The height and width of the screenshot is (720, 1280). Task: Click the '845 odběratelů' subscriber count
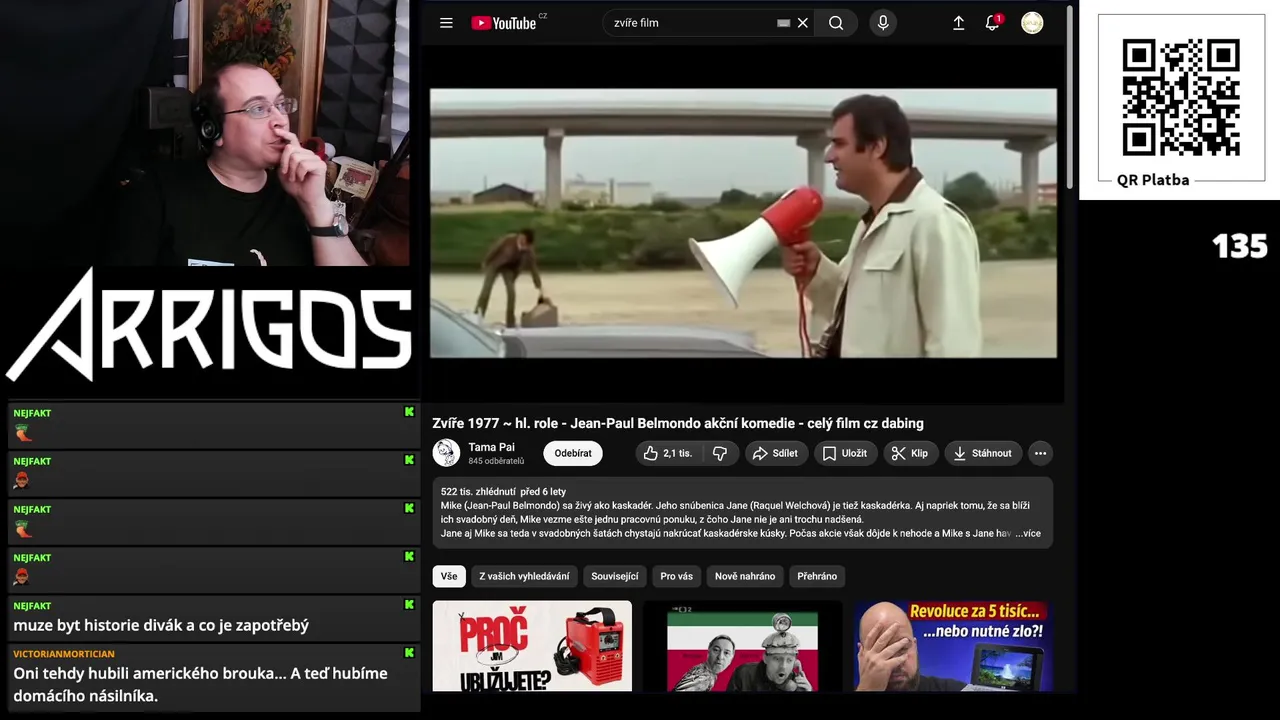pos(496,461)
